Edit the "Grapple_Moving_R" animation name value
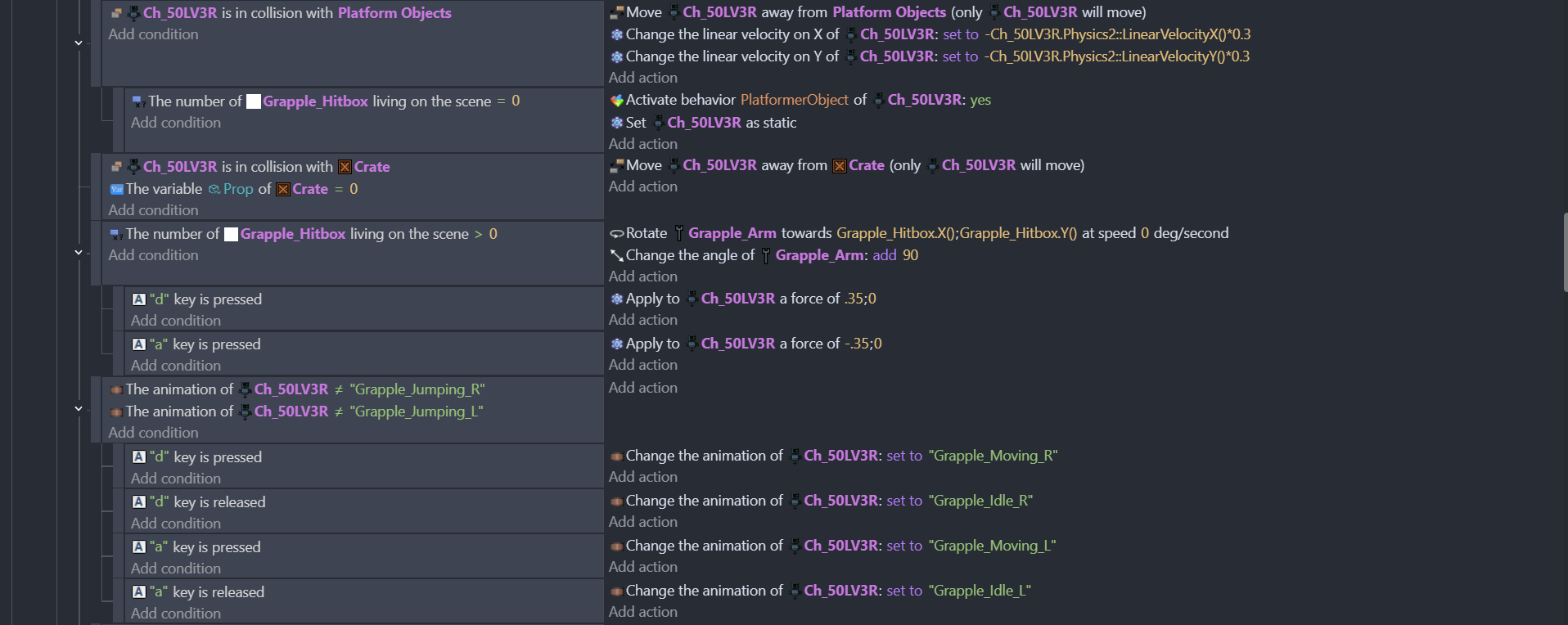 coord(993,456)
